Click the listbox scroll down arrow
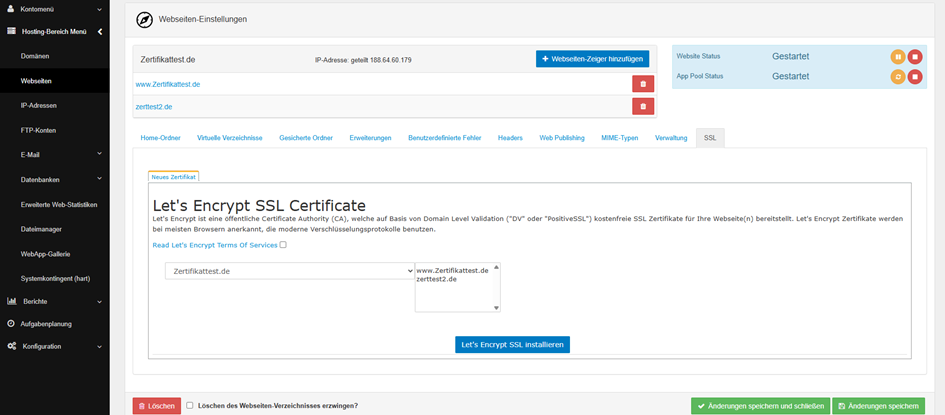Screen dimensions: 945x415 point(497,308)
